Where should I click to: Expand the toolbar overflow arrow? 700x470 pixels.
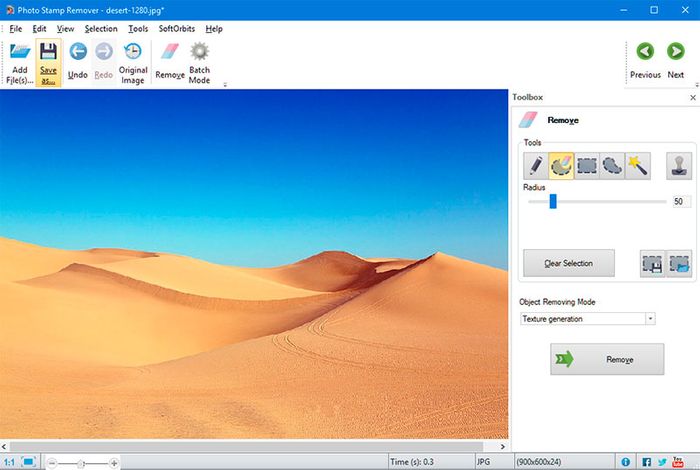coord(225,85)
